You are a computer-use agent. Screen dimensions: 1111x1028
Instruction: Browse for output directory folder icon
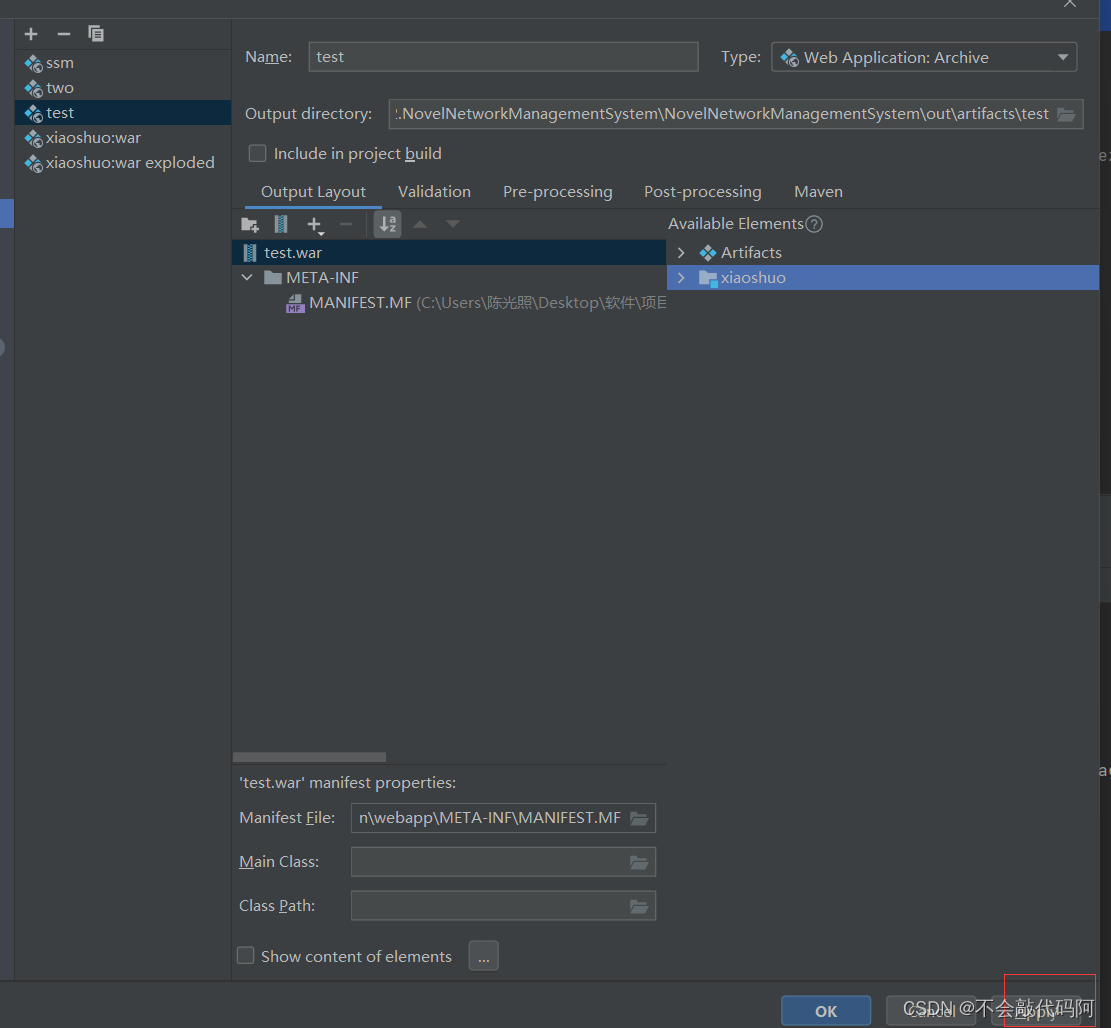[1066, 114]
